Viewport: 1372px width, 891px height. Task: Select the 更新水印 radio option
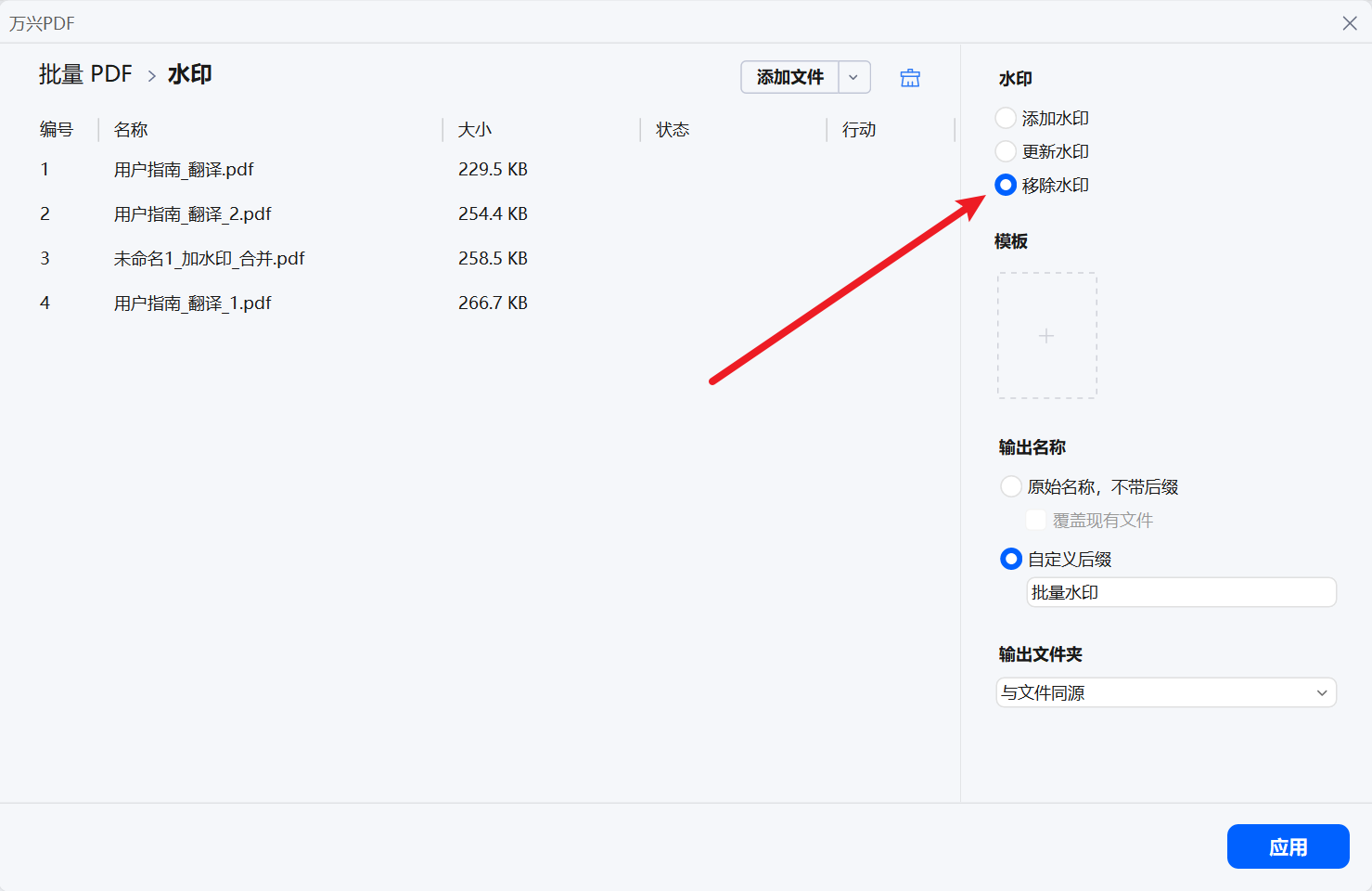pos(1006,151)
